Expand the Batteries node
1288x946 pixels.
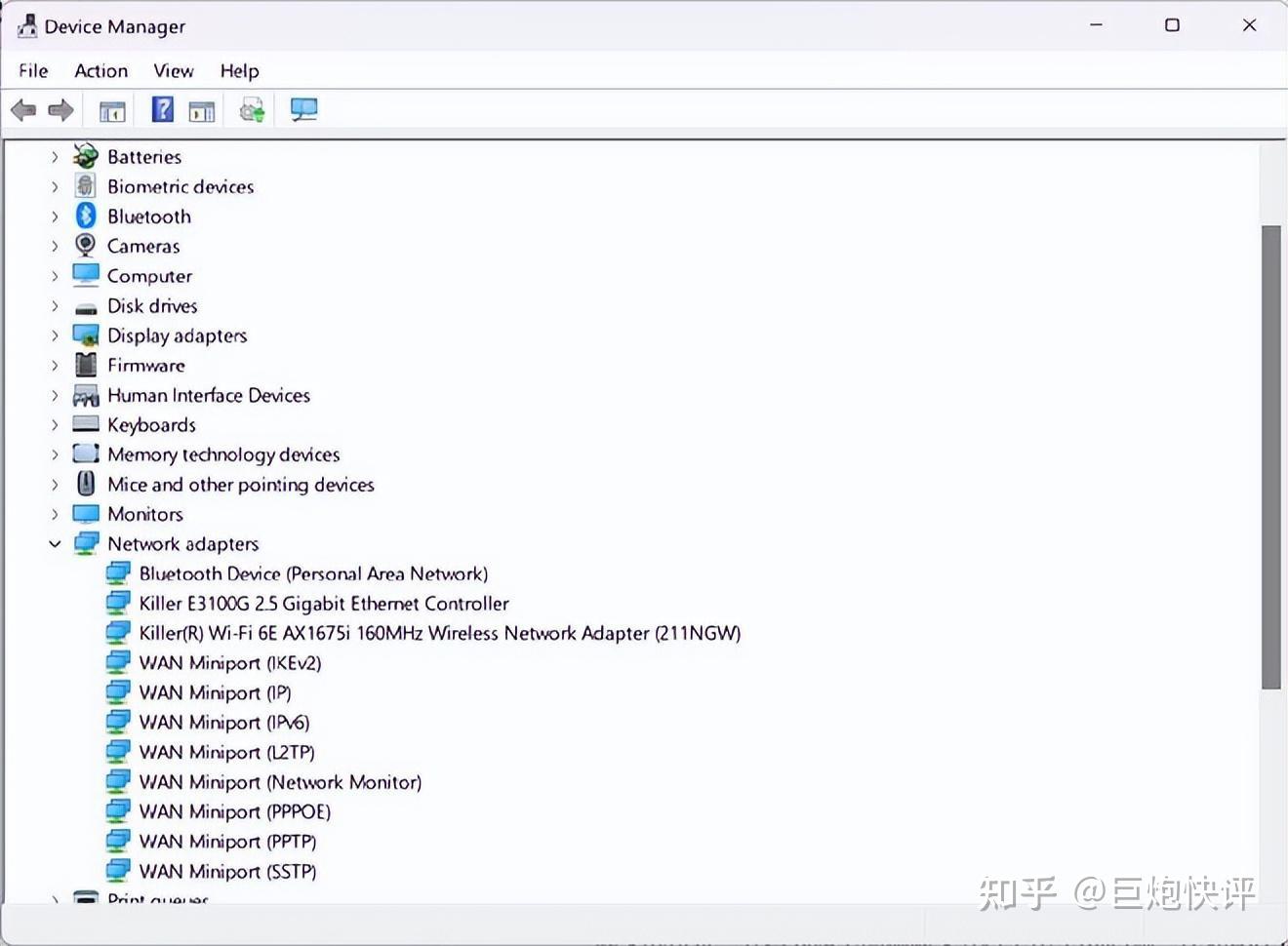[55, 156]
